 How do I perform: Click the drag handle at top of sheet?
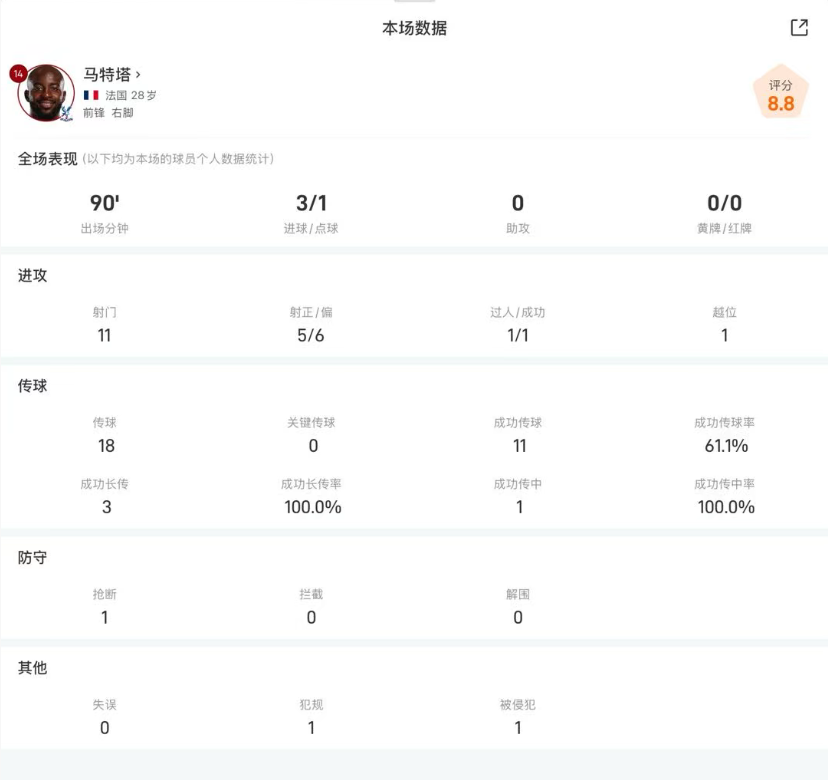(414, 2)
